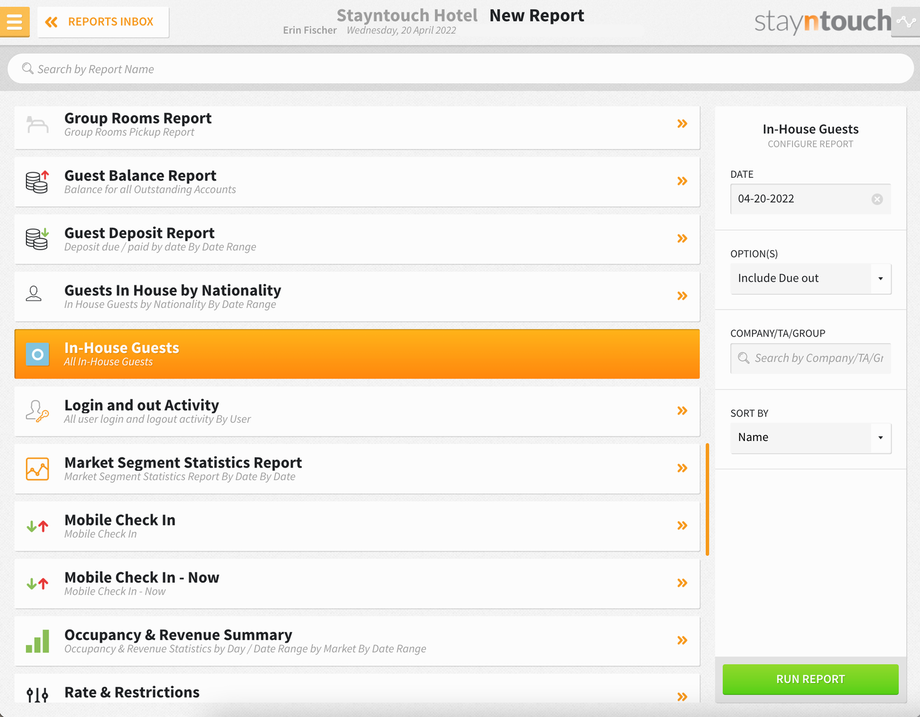Click chart icon for Market Segment Statistics Report
This screenshot has width=920, height=717.
coord(38,469)
